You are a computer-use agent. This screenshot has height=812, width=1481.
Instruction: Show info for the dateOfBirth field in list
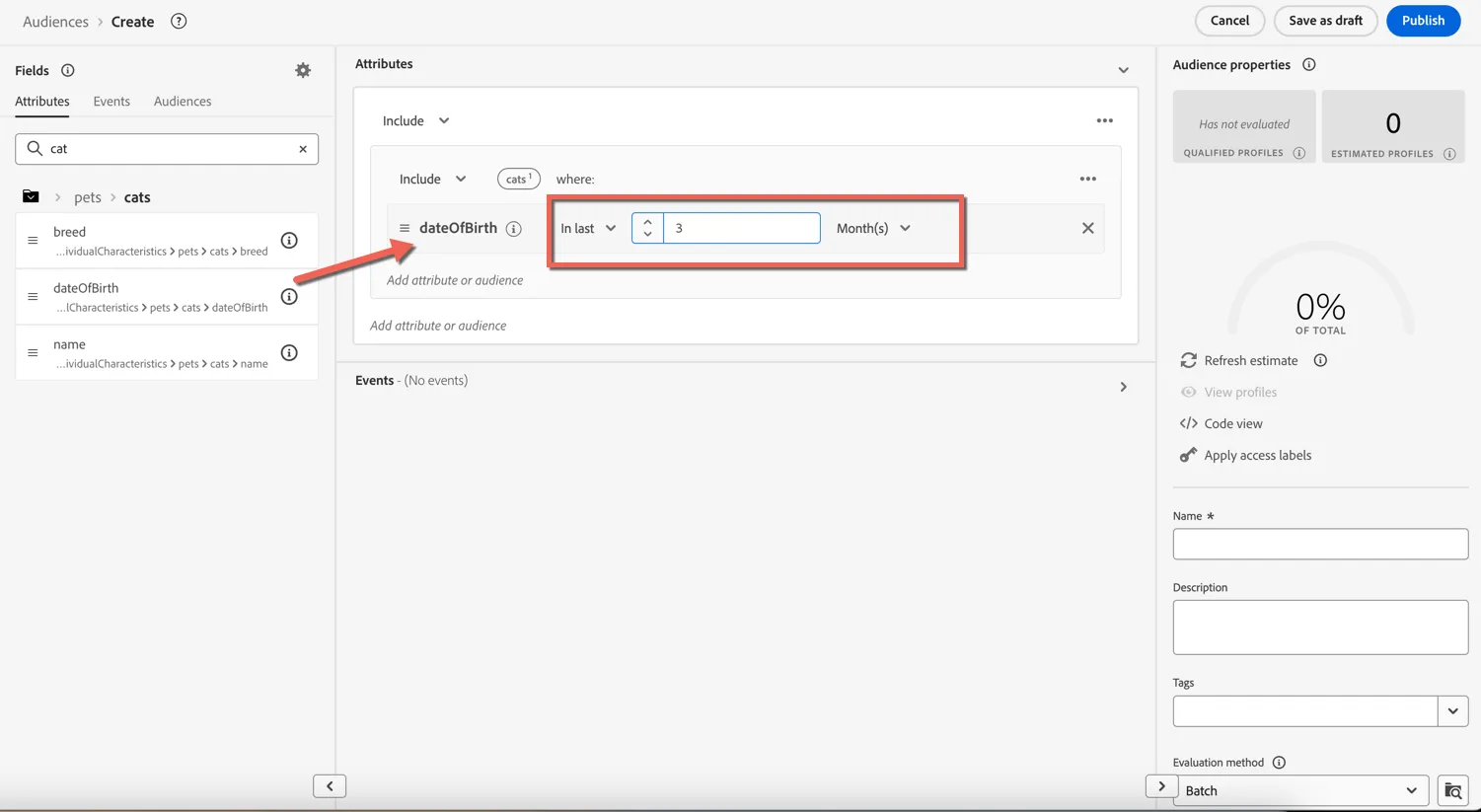click(x=289, y=297)
